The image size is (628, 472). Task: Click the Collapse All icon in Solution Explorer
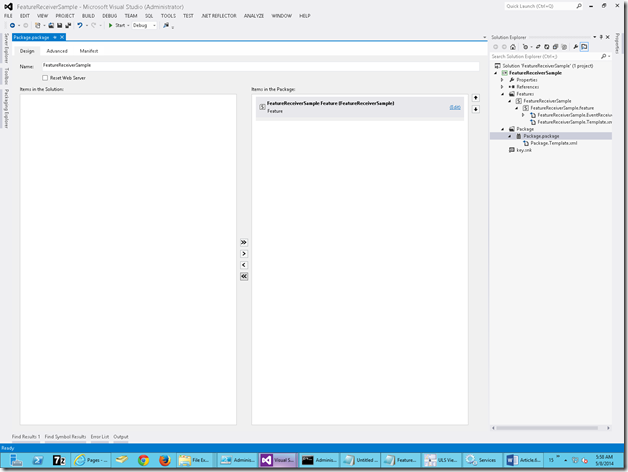[x=555, y=47]
